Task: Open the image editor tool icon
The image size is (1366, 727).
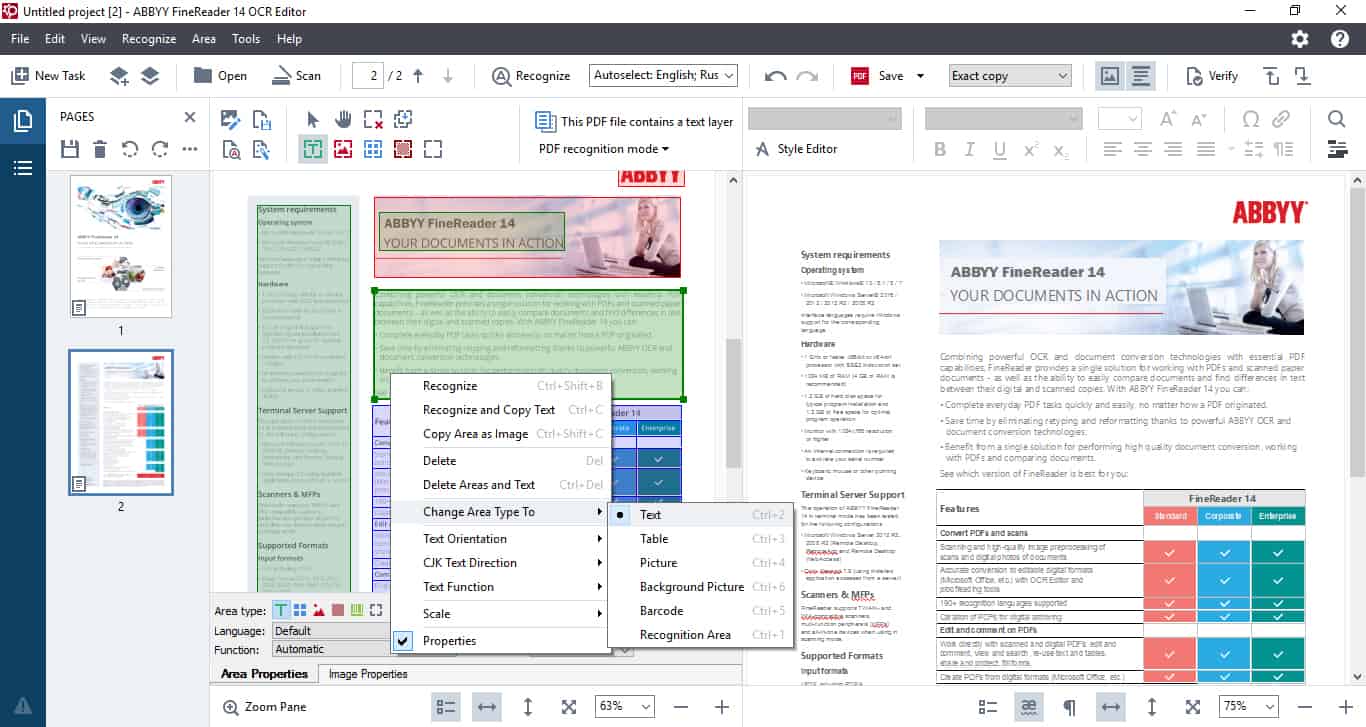Action: click(231, 120)
